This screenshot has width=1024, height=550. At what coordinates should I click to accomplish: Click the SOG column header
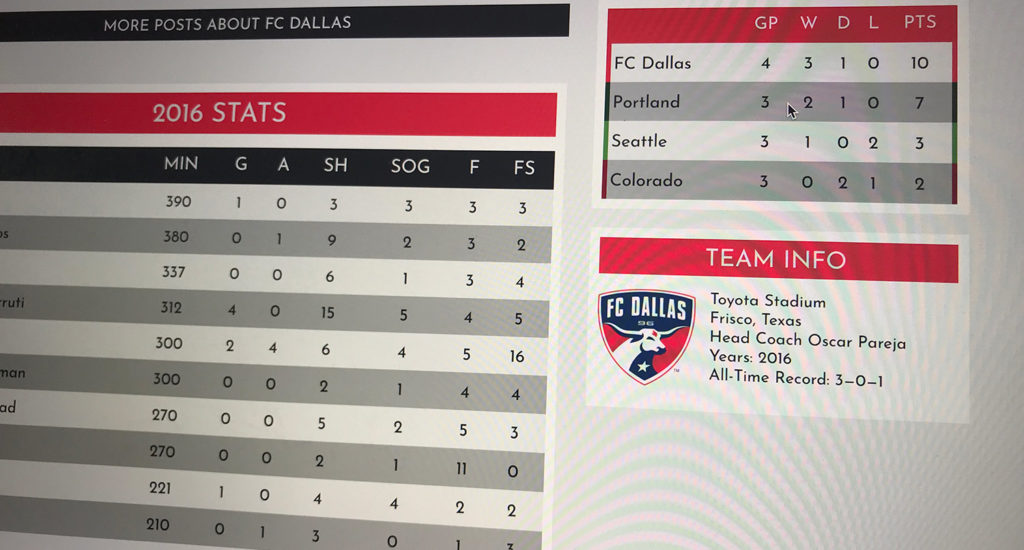[x=410, y=166]
